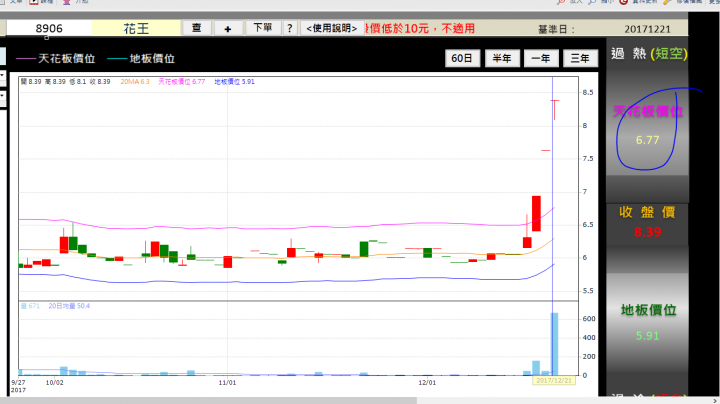Screen dimensions: 720x404
Task: Switch chart range to 三年
Action: coord(580,58)
